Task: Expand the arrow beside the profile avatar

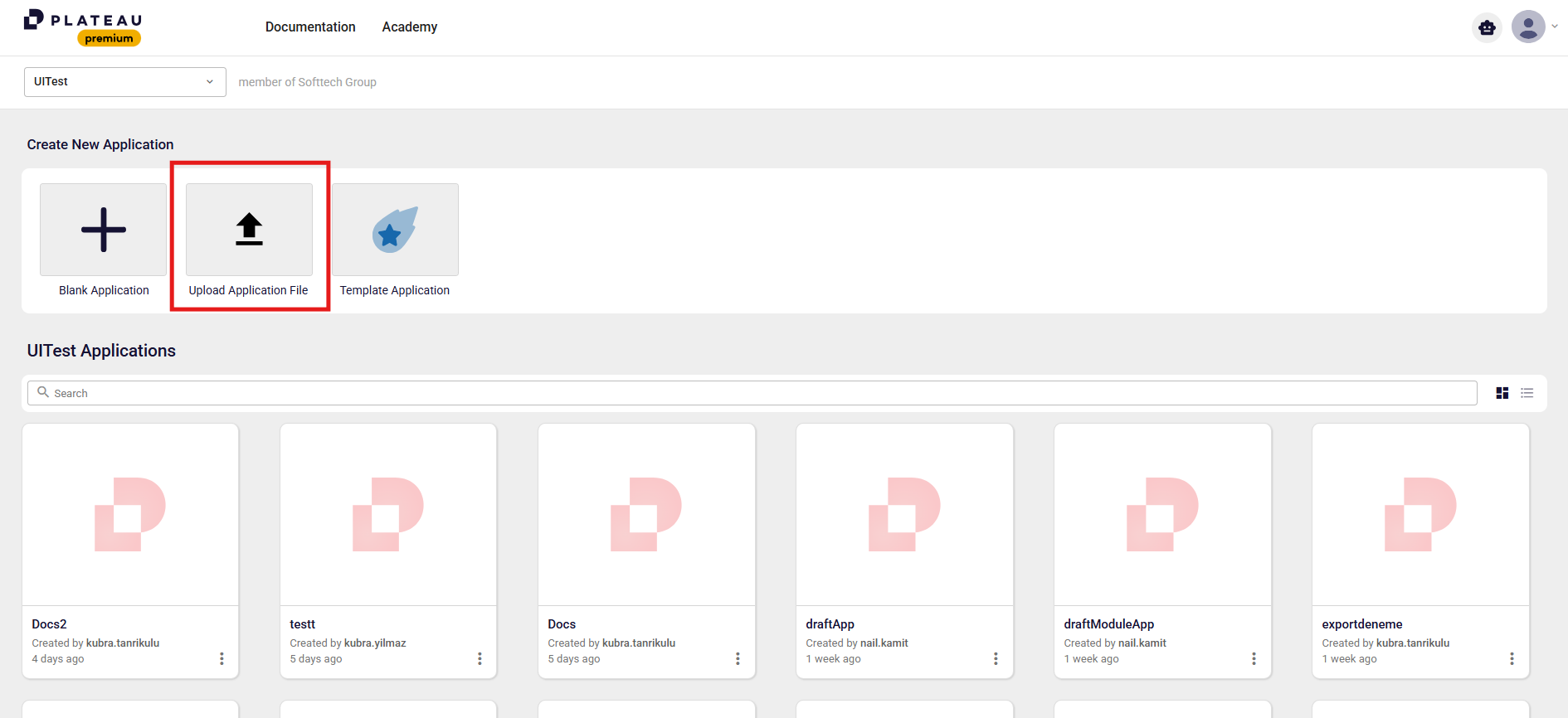Action: coord(1555,27)
